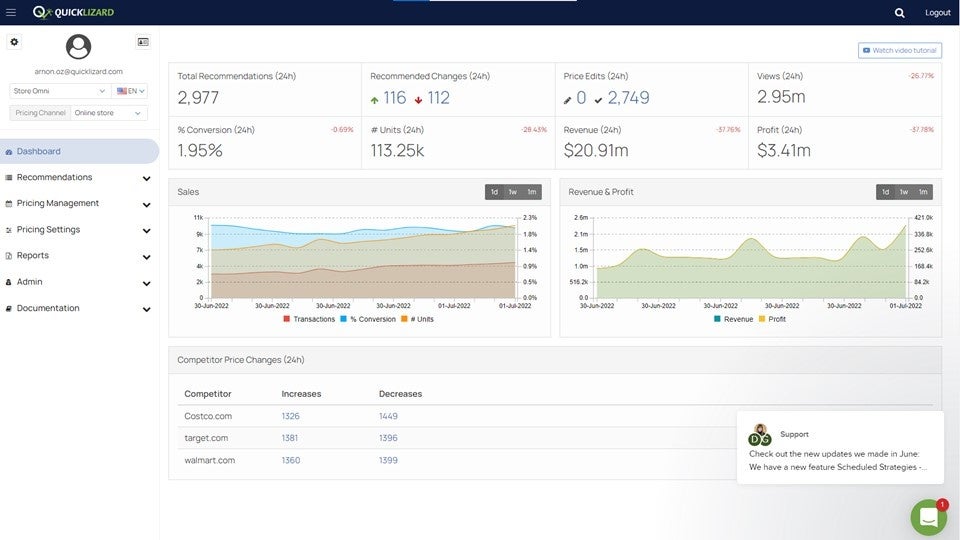960x540 pixels.
Task: Open the support chat bubble
Action: click(x=928, y=517)
